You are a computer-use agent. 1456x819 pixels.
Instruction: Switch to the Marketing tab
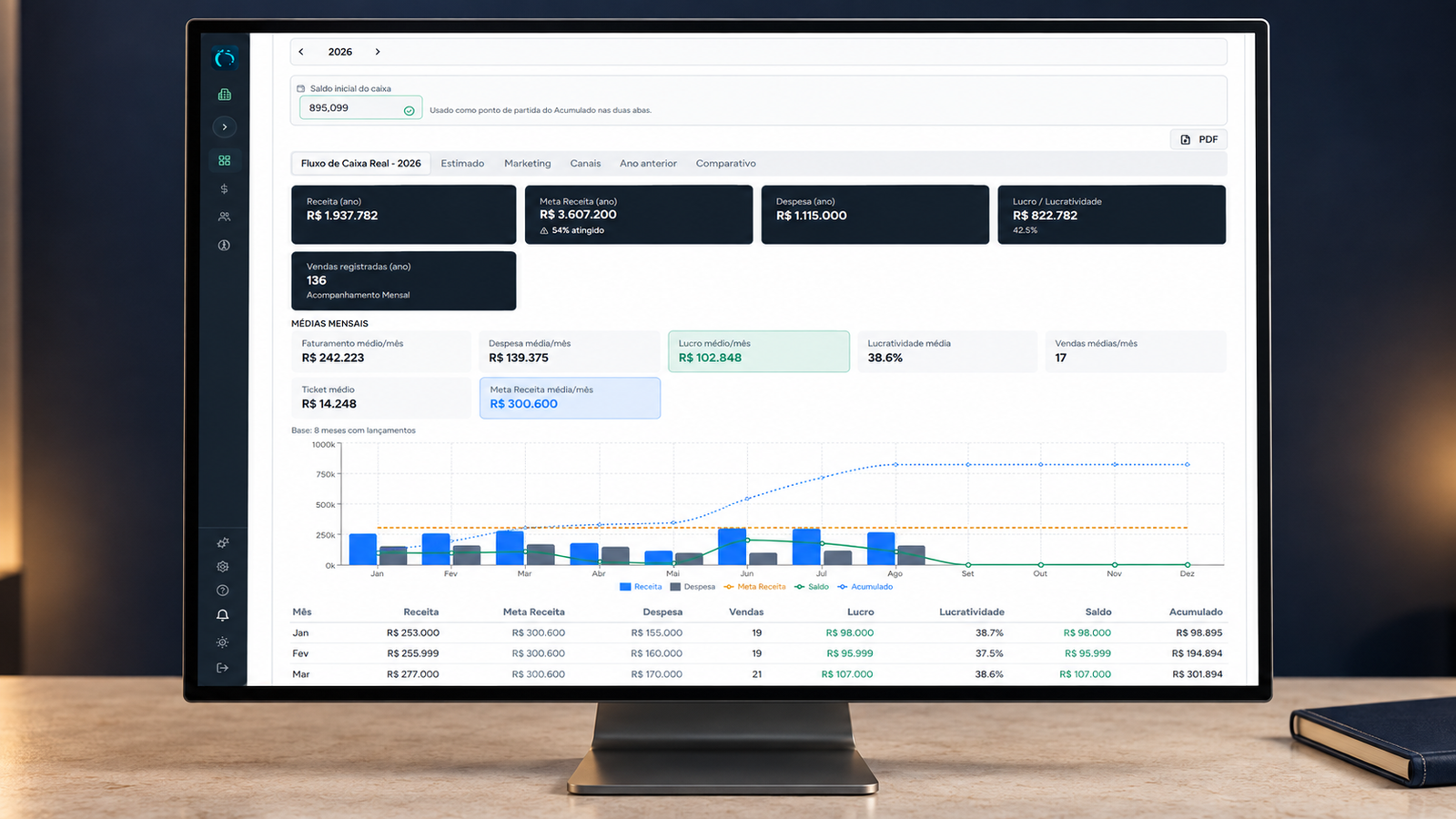tap(528, 164)
